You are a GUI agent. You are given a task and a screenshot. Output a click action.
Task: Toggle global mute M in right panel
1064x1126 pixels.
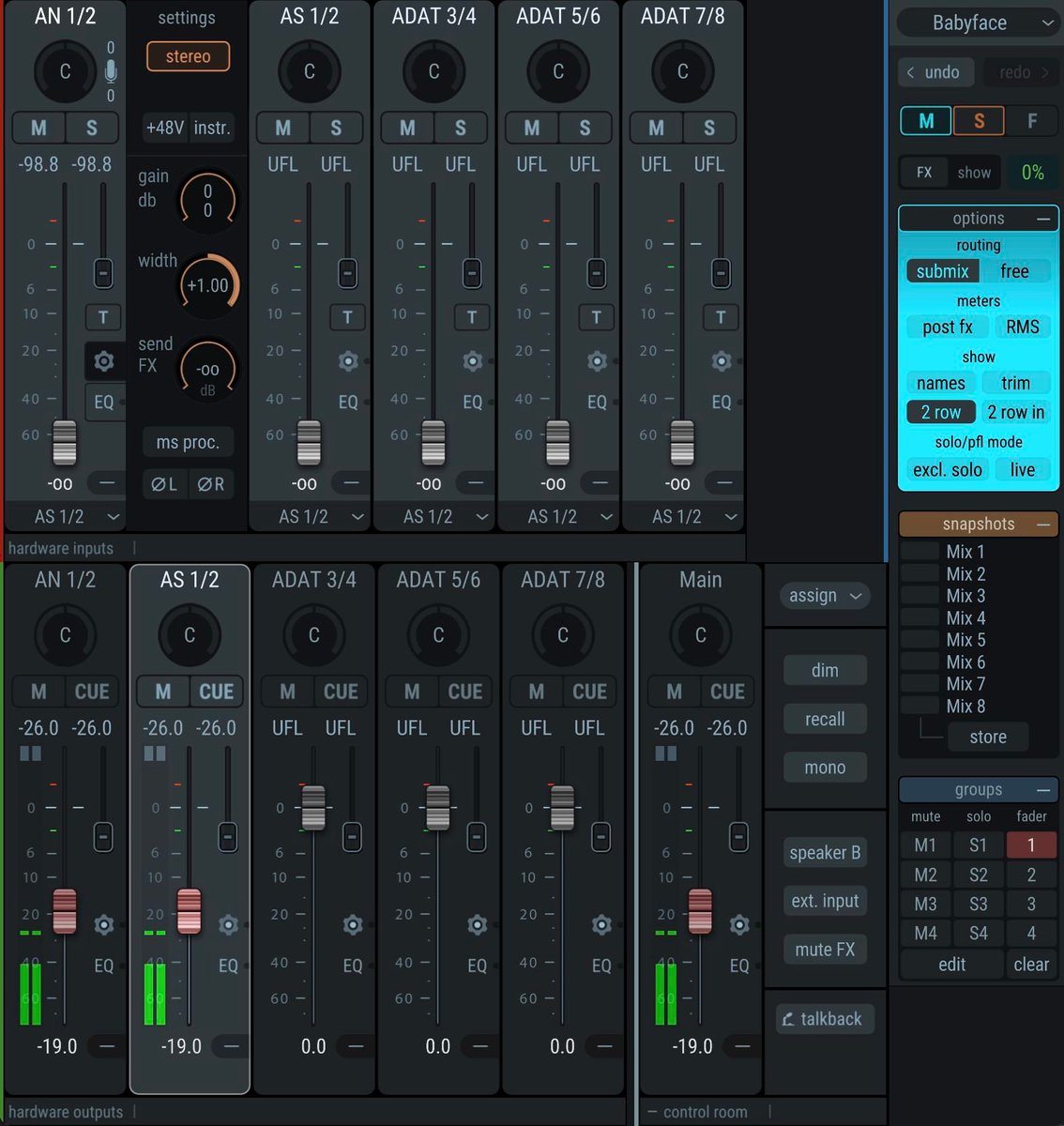926,121
